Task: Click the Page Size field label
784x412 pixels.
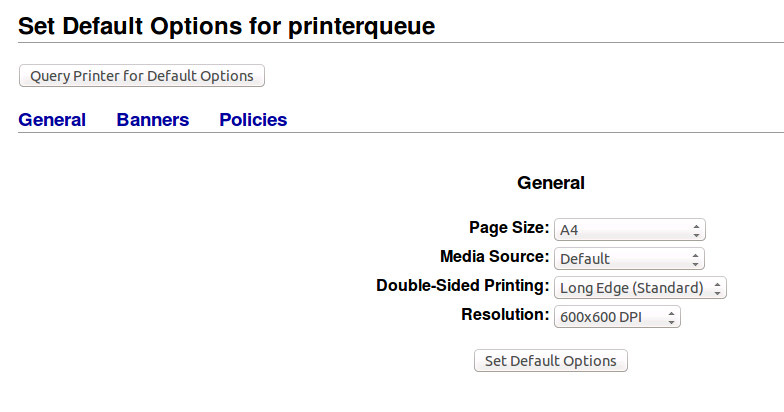Action: (509, 228)
